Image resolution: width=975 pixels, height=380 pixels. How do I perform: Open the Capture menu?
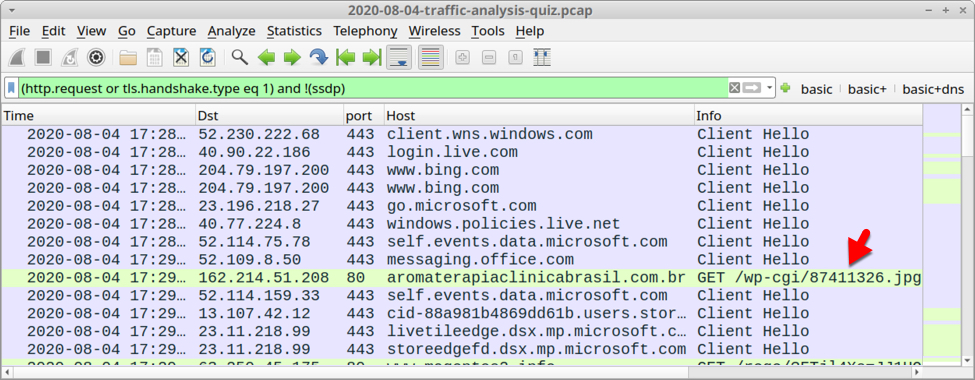172,31
